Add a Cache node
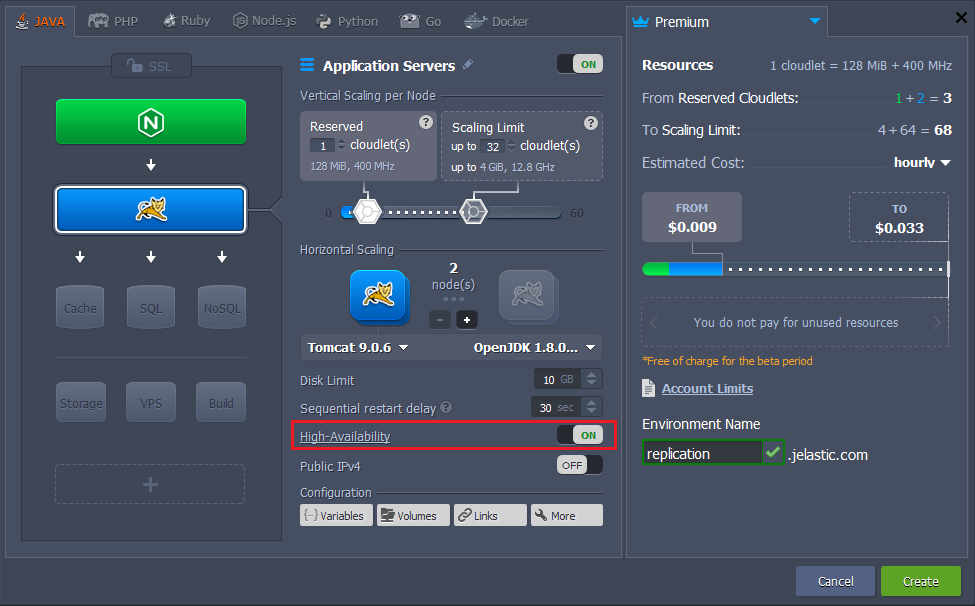 point(80,307)
